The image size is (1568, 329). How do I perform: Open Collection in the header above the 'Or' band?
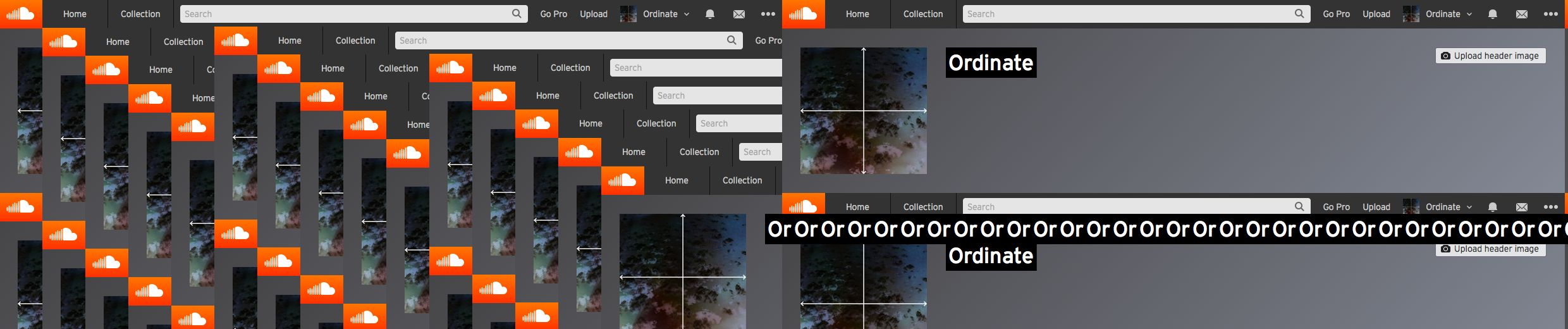tap(923, 206)
